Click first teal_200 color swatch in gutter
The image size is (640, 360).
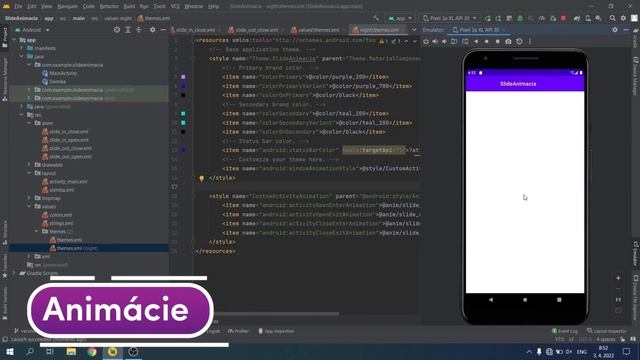tap(183, 113)
